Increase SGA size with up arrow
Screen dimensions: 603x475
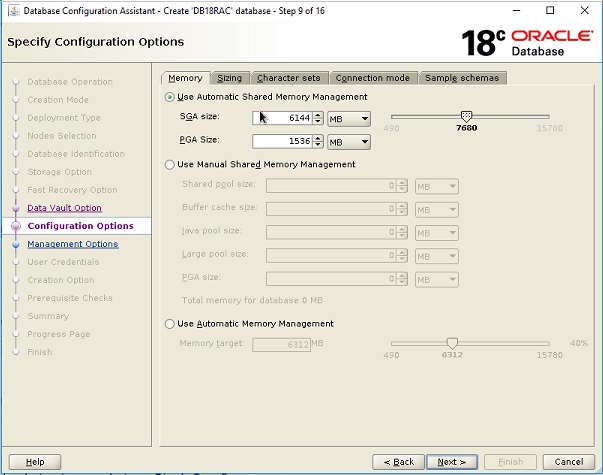(318, 115)
